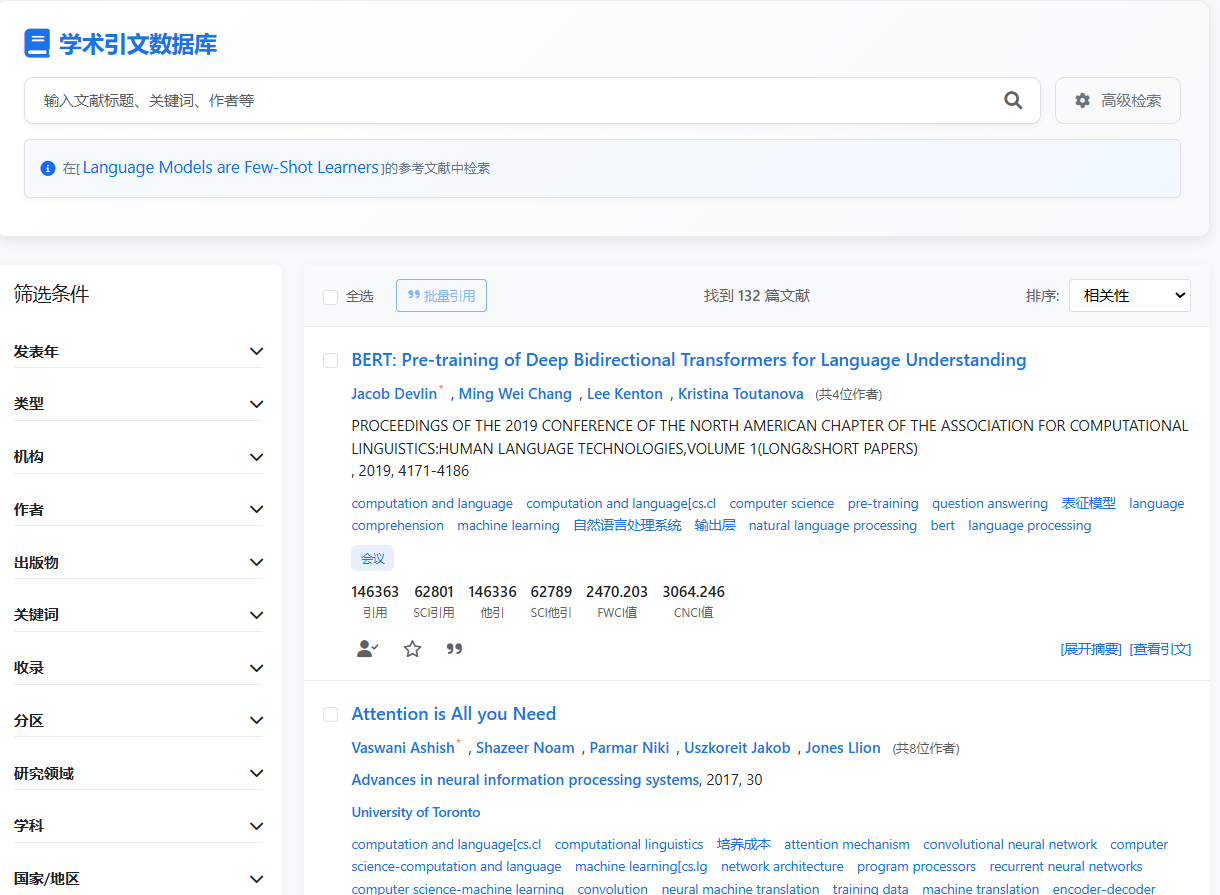This screenshot has width=1220, height=895.
Task: Toggle the 全选 select-all checkbox
Action: coord(331,296)
